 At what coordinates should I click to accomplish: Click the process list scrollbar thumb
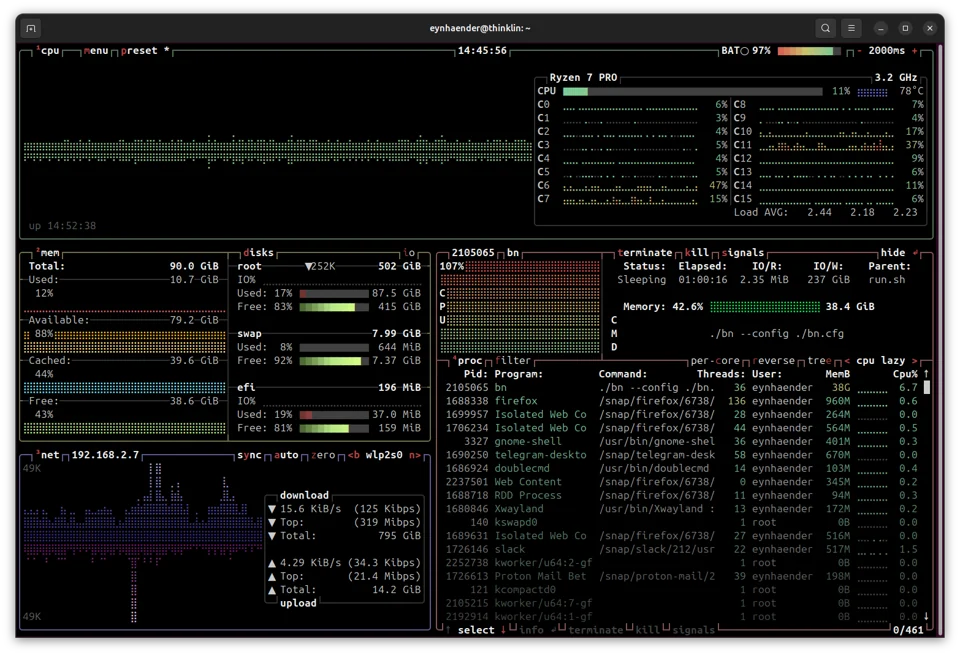coord(926,387)
